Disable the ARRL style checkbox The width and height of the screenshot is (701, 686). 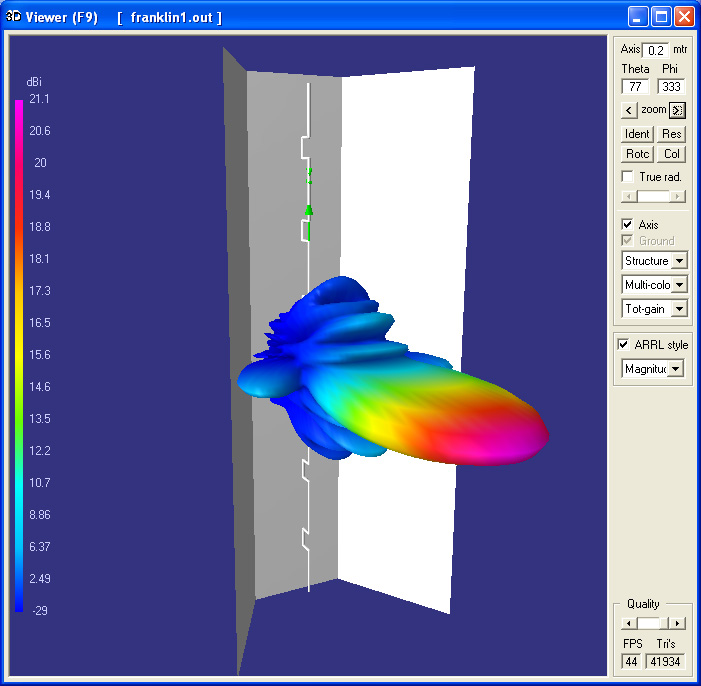(623, 344)
